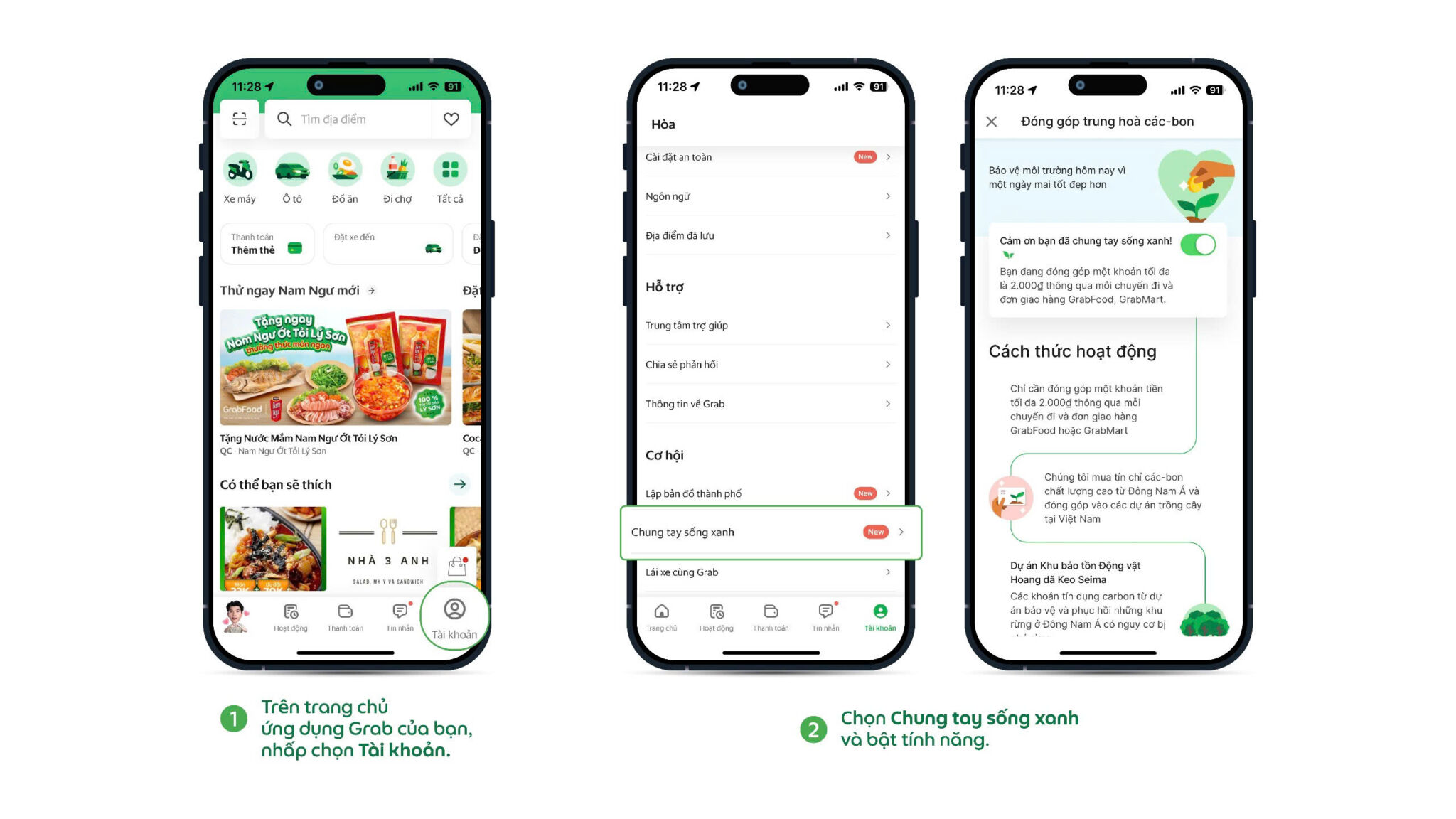Tap the Xe máy (motorbike) icon

241,171
